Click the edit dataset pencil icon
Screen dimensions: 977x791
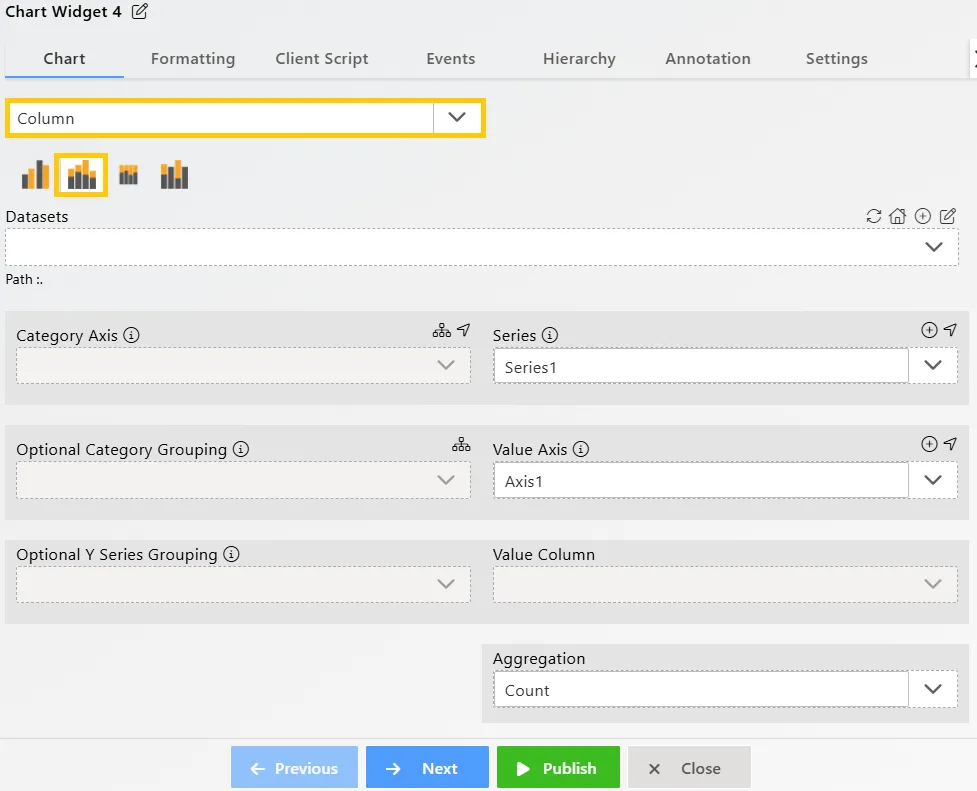[948, 216]
